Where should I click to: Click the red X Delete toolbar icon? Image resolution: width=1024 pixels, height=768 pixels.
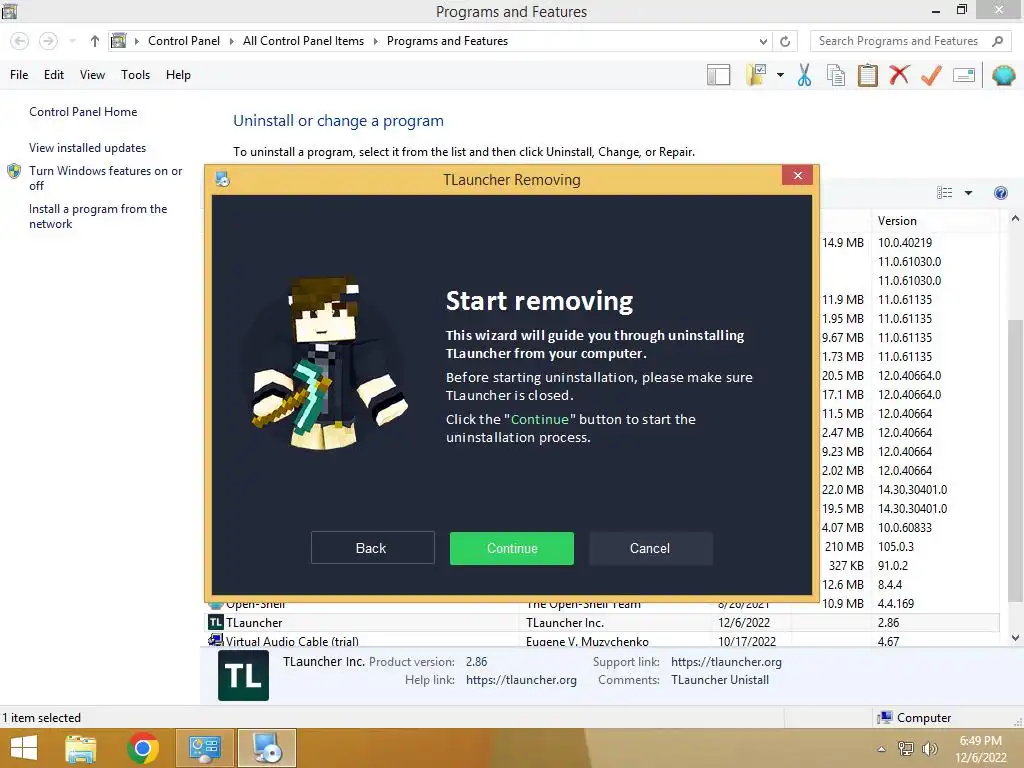click(899, 75)
